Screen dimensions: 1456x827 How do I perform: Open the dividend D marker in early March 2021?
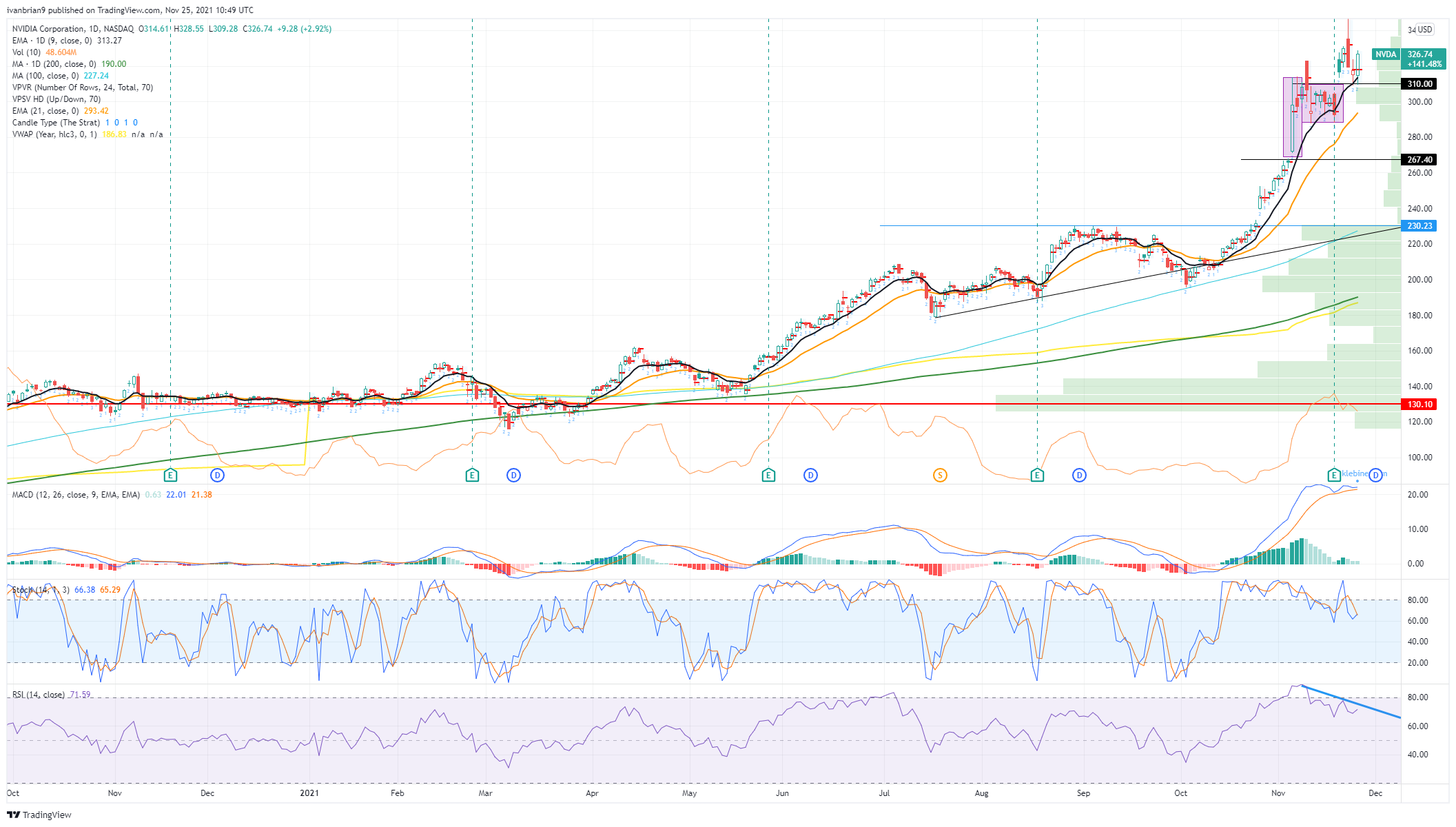coord(513,475)
